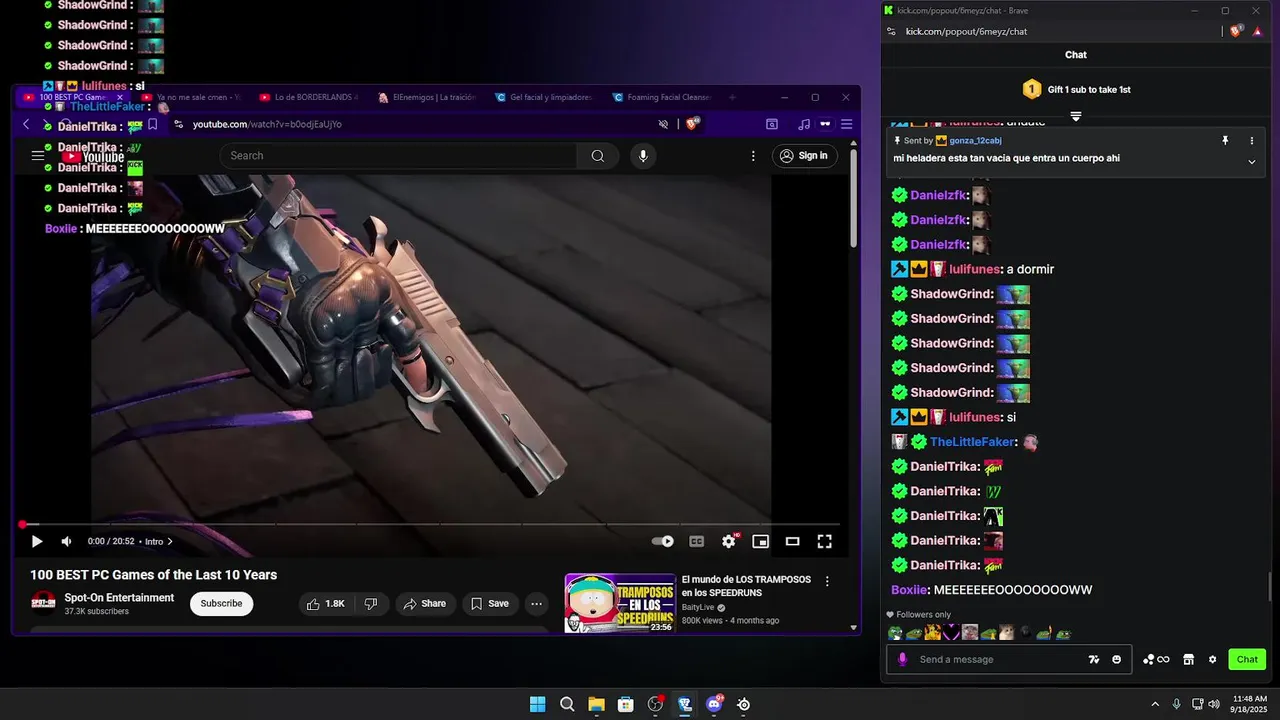
Task: Enable miniplayer mode
Action: click(761, 541)
